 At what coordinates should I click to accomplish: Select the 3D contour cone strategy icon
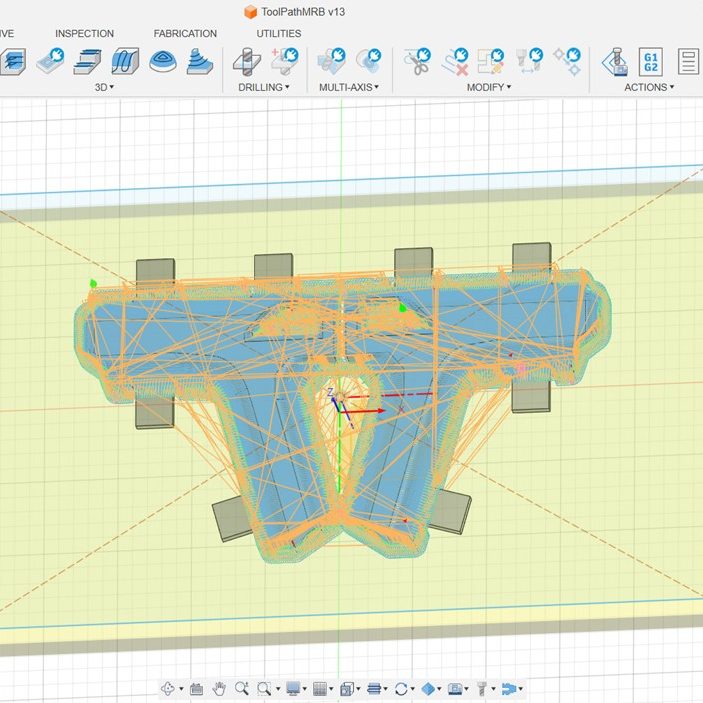201,61
